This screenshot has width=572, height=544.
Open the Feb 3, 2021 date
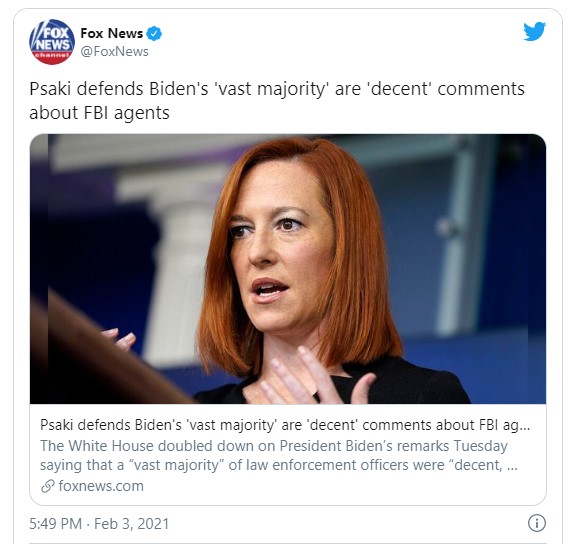tap(132, 524)
